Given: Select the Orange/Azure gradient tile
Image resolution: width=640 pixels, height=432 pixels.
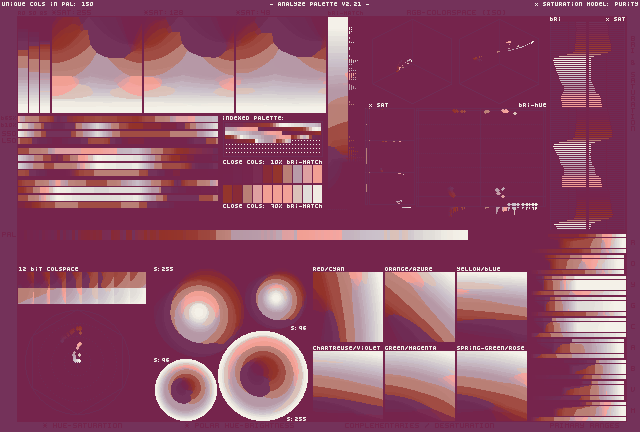Looking at the screenshot, I should [x=419, y=307].
